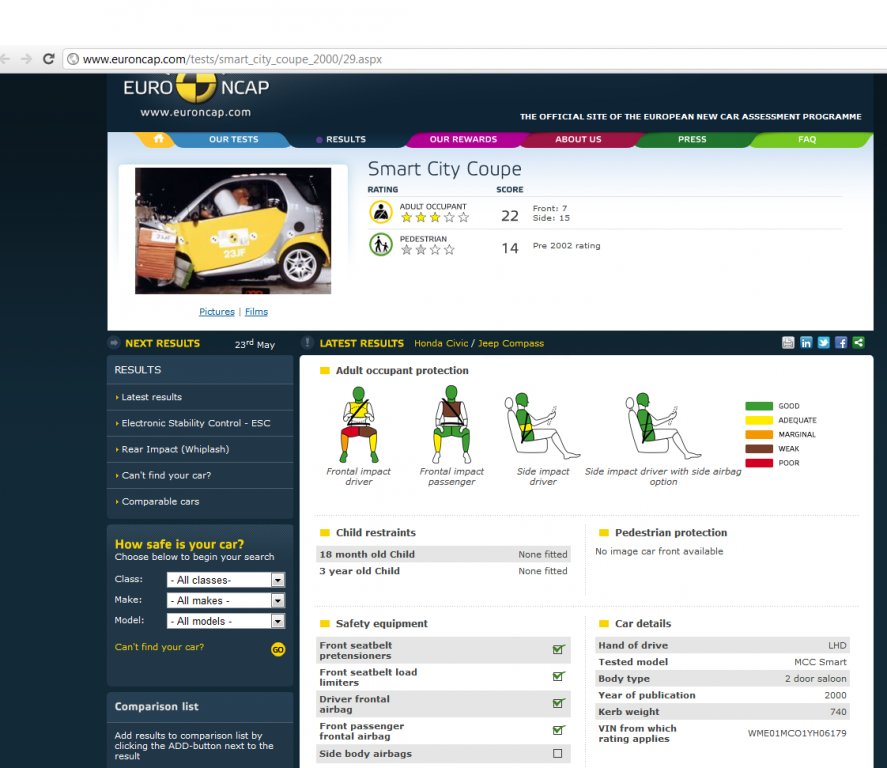Click the RESULTS sidebar header
This screenshot has width=887, height=768.
[200, 370]
